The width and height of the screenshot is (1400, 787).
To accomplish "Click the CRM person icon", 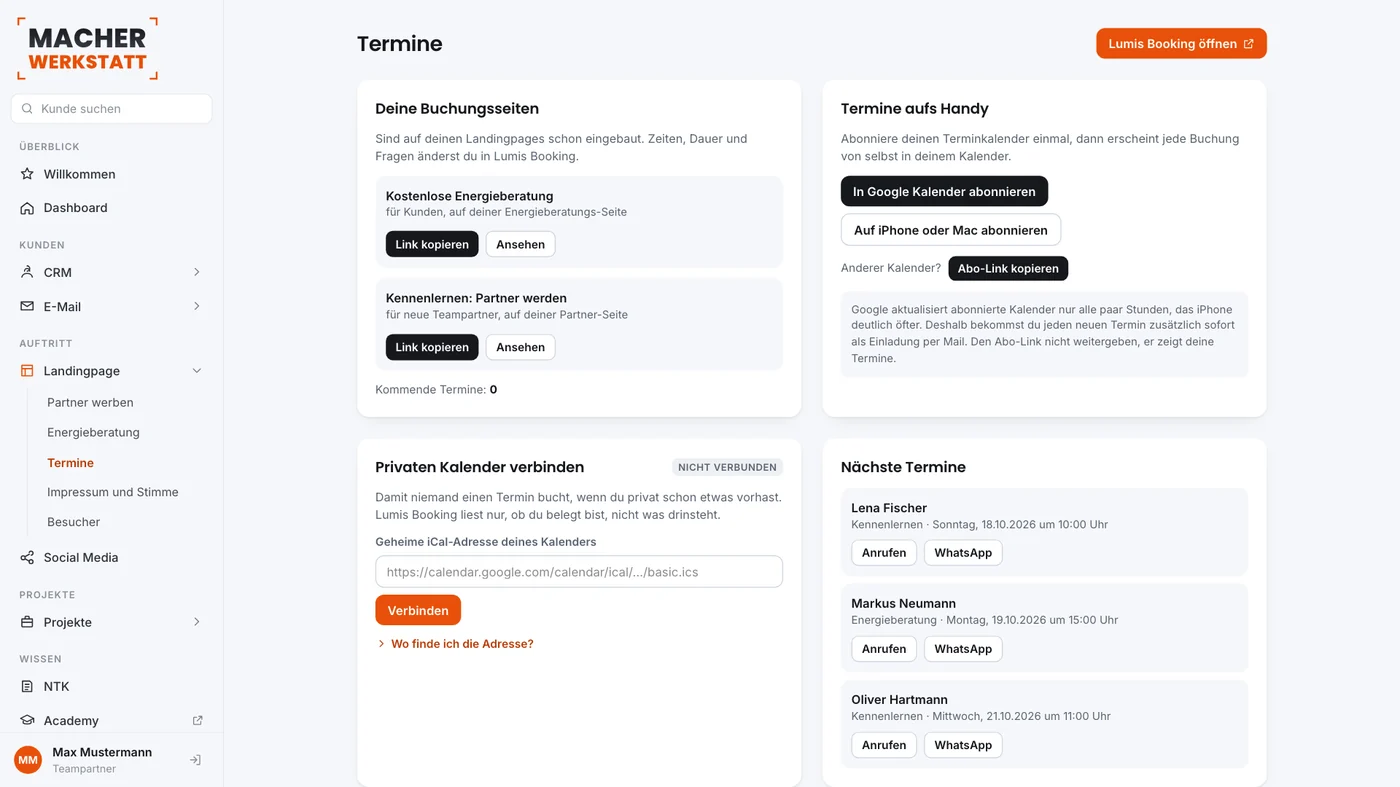I will tap(27, 272).
